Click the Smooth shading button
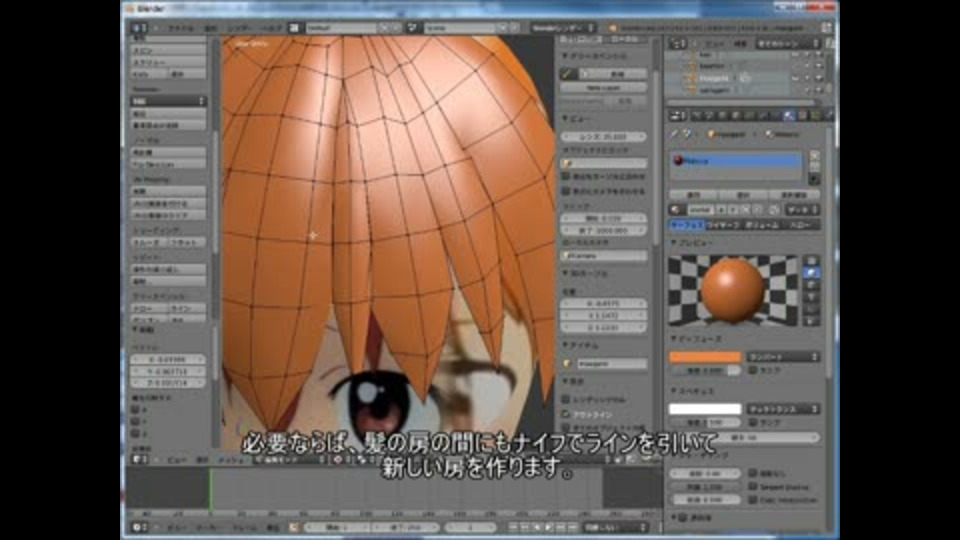The image size is (960, 540). pyautogui.click(x=149, y=242)
